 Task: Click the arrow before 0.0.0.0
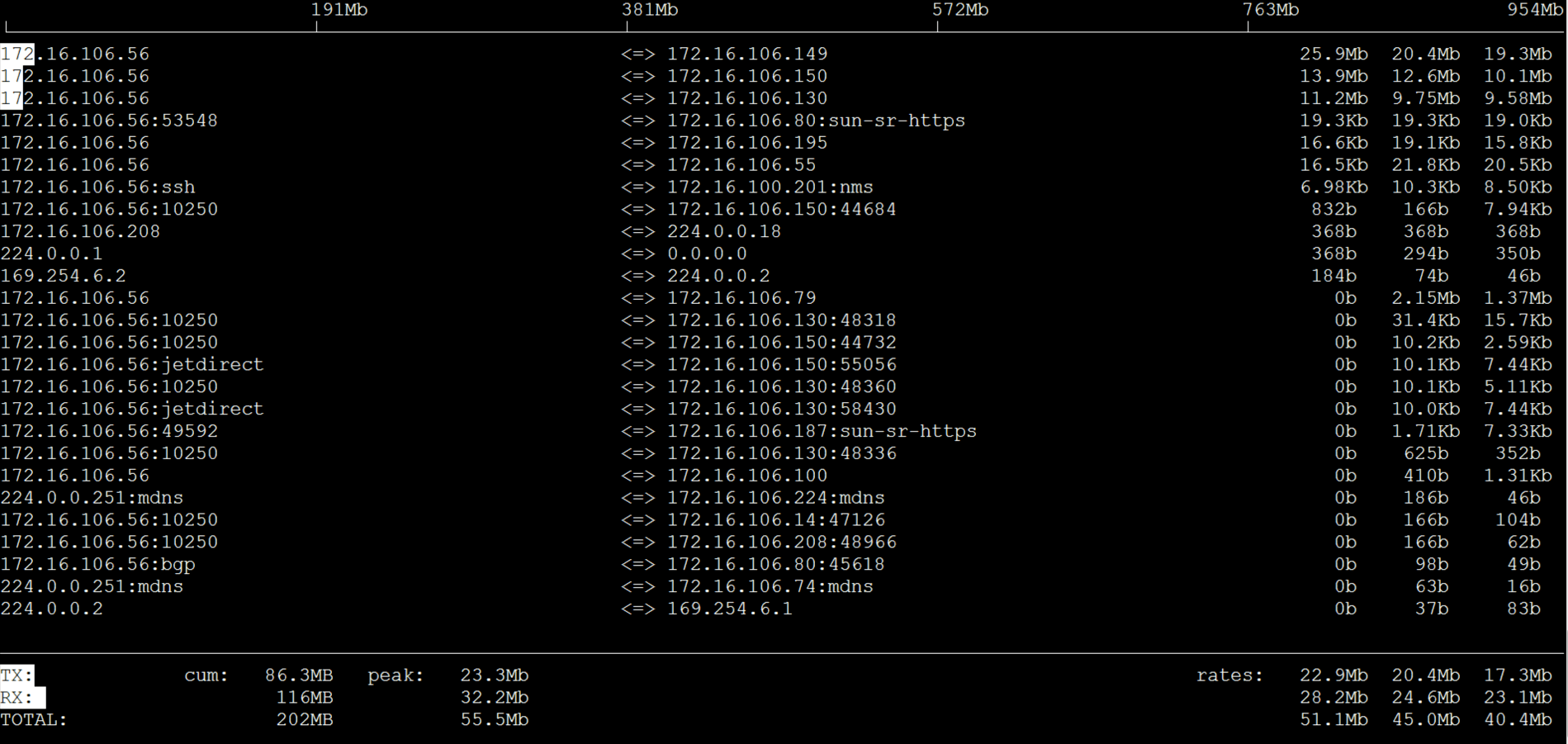[637, 254]
